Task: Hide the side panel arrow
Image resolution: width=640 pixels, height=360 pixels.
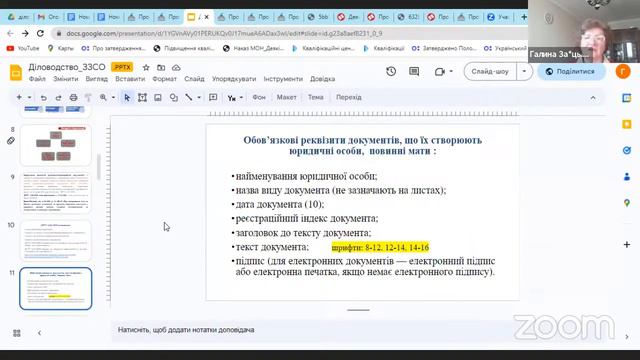Action: [627, 337]
